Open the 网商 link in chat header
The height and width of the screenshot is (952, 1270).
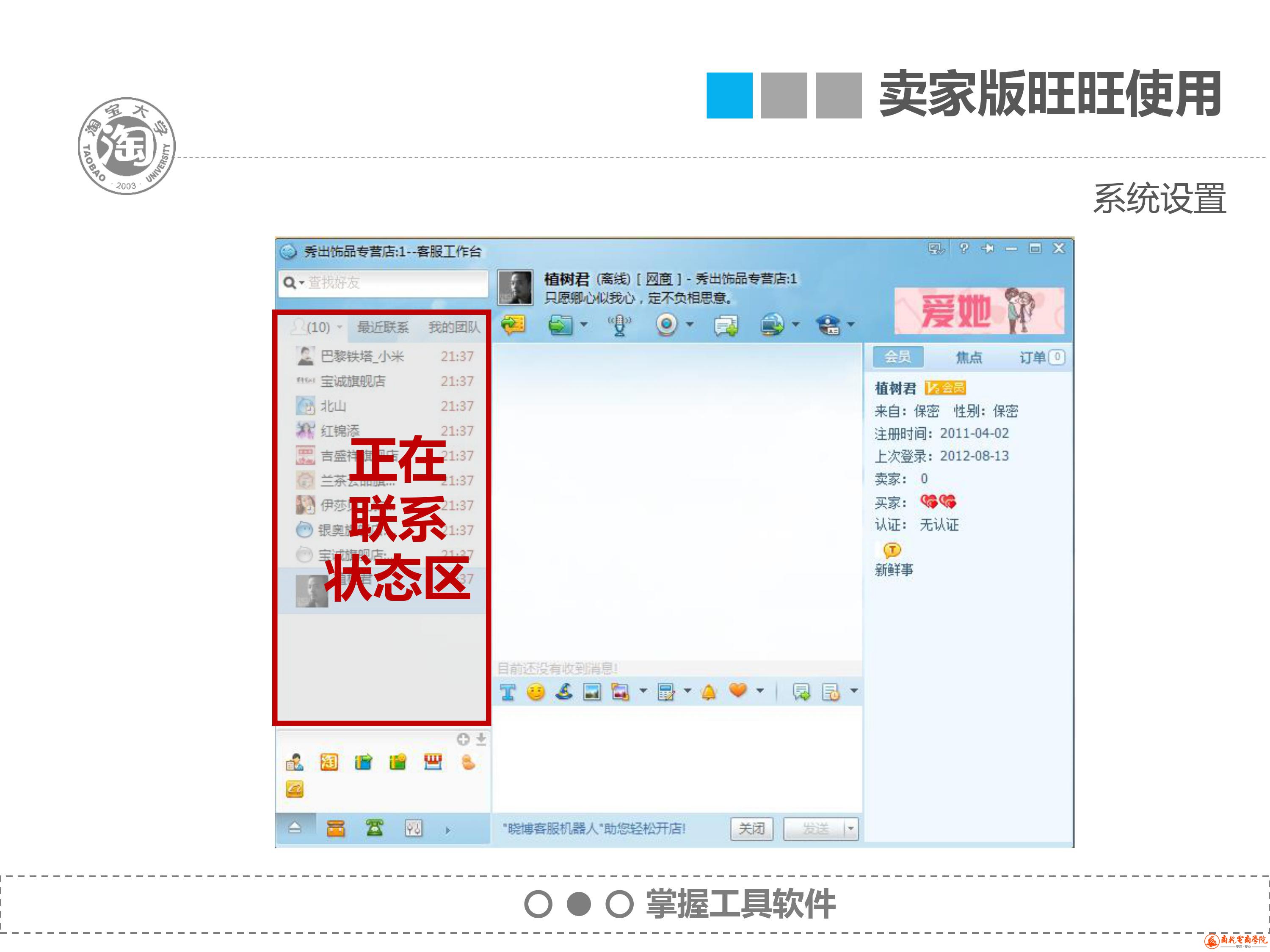tap(659, 279)
